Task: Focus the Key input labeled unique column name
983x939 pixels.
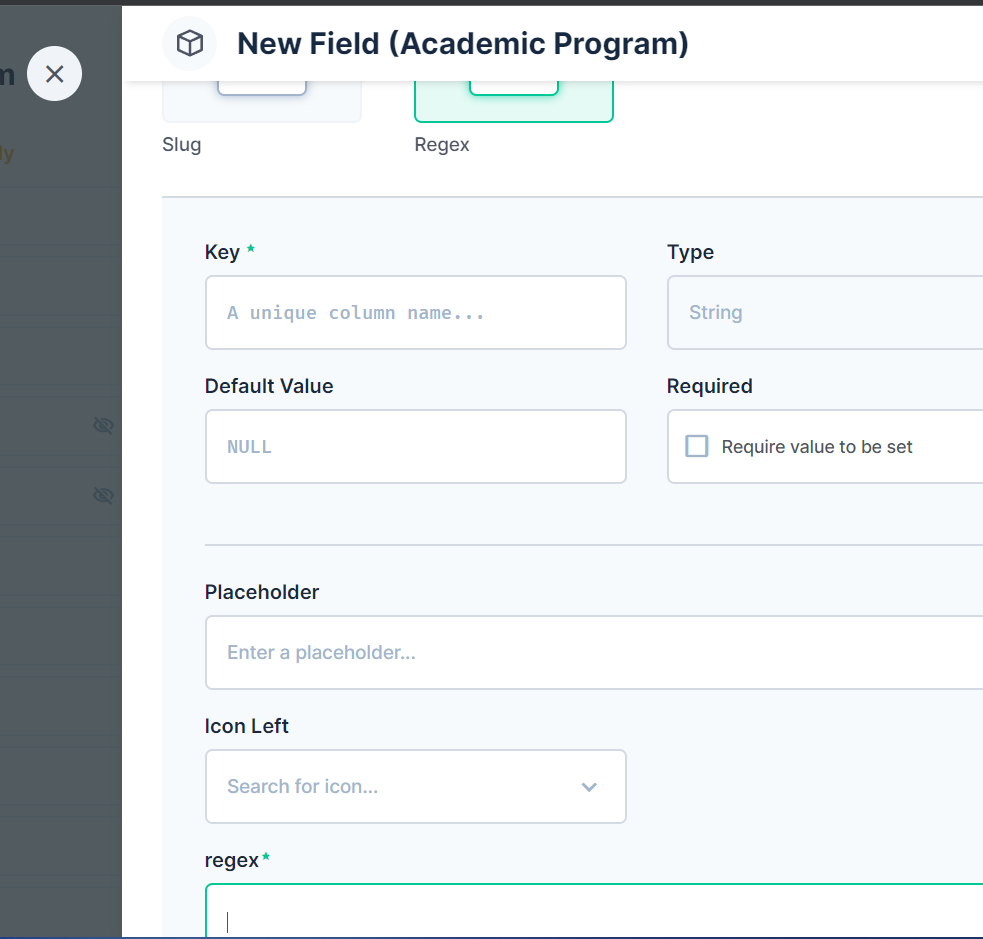Action: pos(415,312)
